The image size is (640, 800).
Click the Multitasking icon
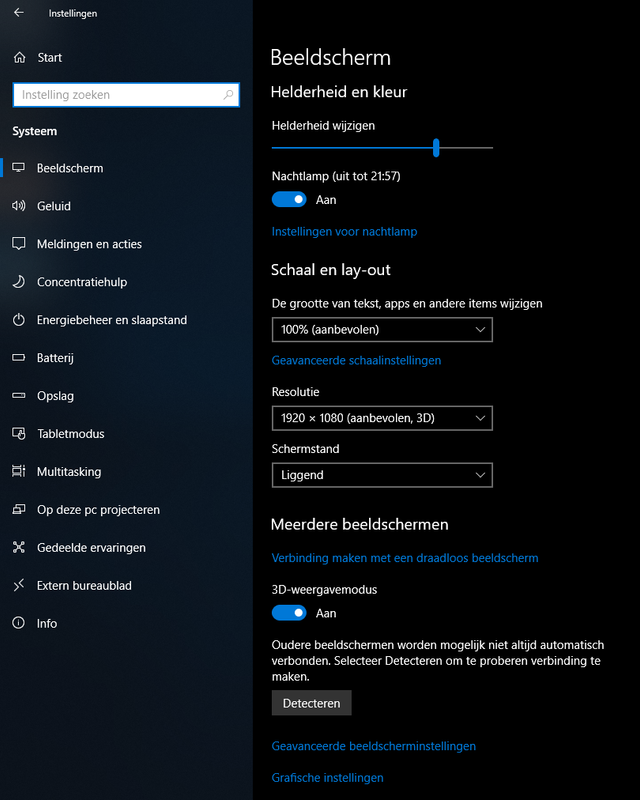[18, 471]
